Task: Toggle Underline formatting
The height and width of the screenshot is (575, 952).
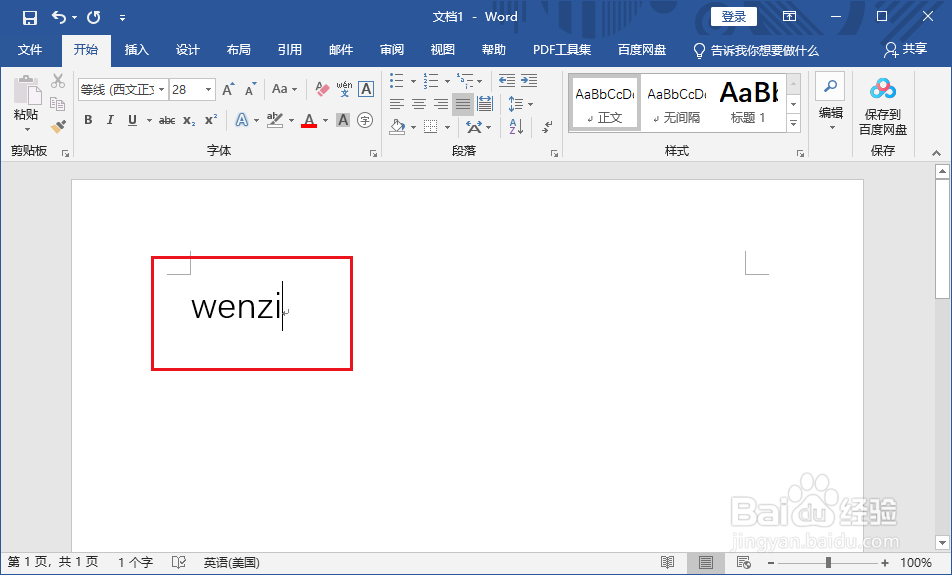Action: pyautogui.click(x=132, y=120)
